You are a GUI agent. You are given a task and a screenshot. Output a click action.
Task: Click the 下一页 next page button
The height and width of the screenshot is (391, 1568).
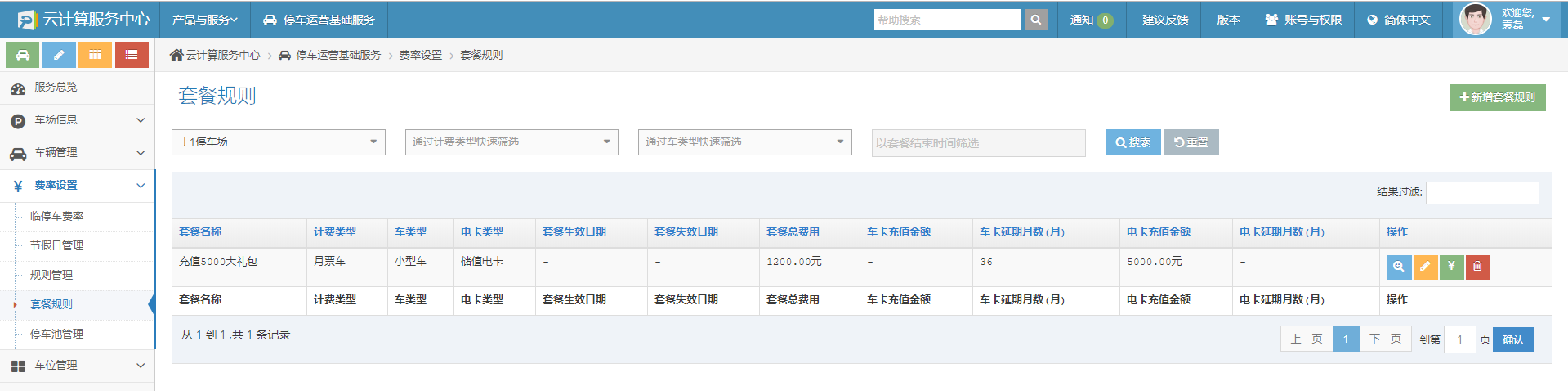(1385, 339)
